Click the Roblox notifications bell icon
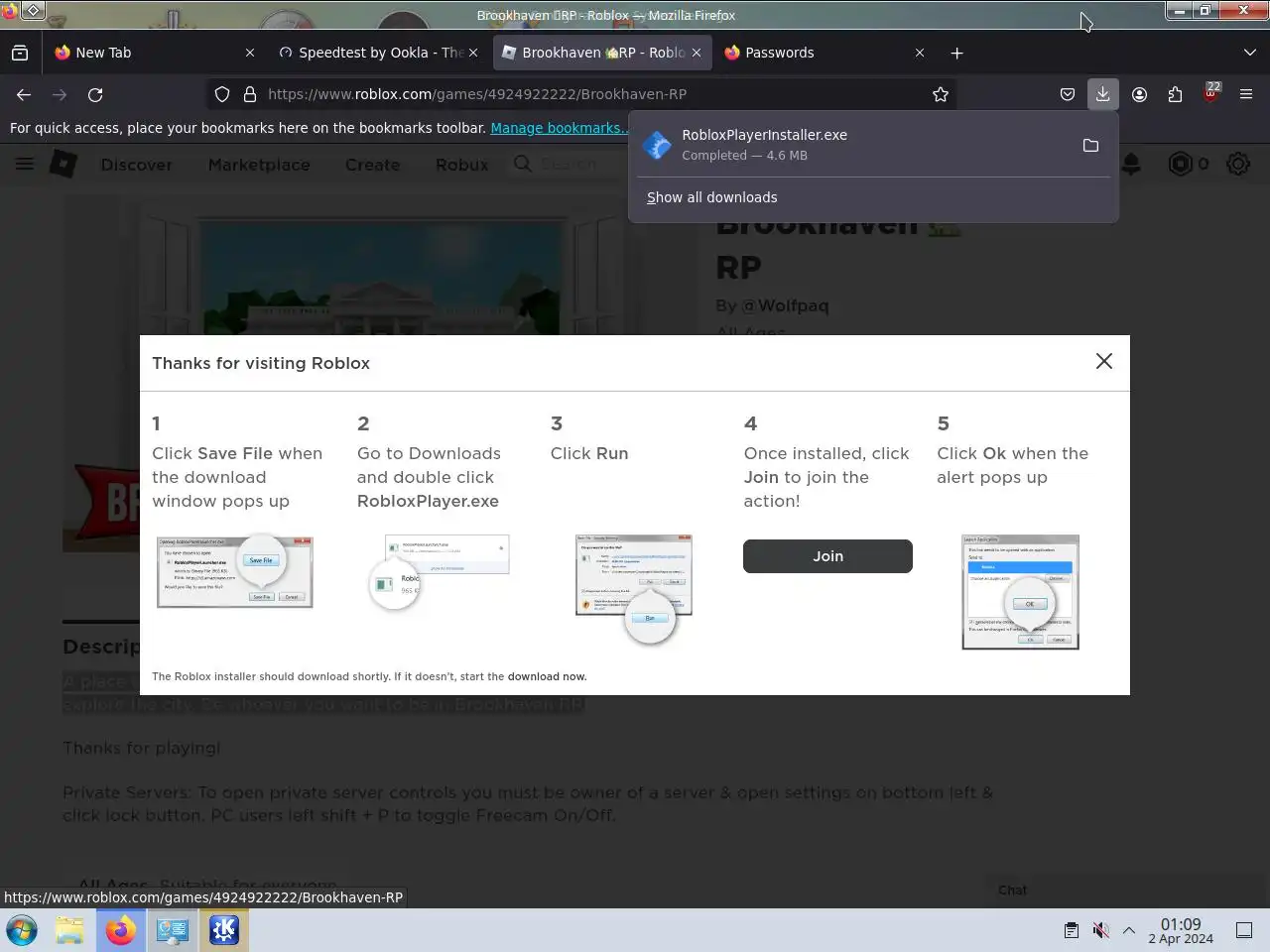Image resolution: width=1270 pixels, height=952 pixels. (x=1131, y=164)
